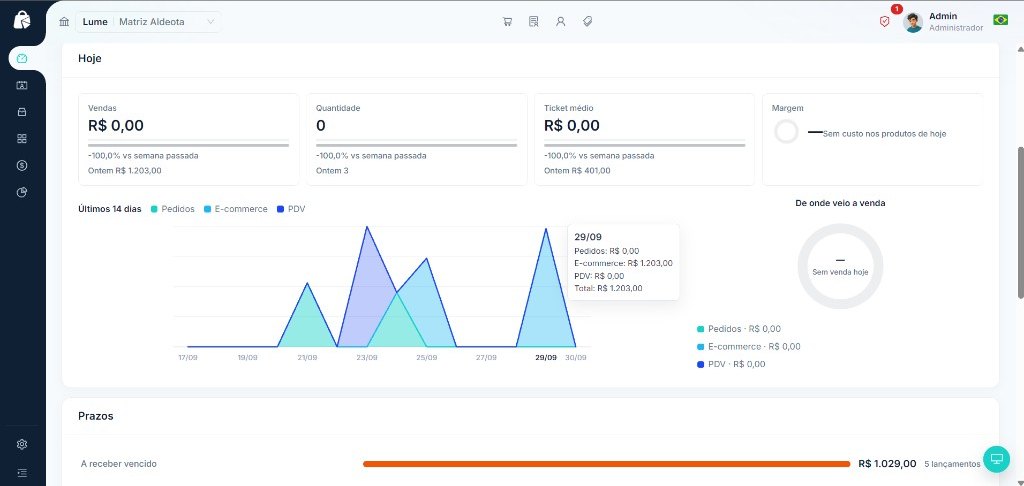This screenshot has width=1024, height=486.
Task: Open the grid modules icon in sidebar
Action: [22, 138]
